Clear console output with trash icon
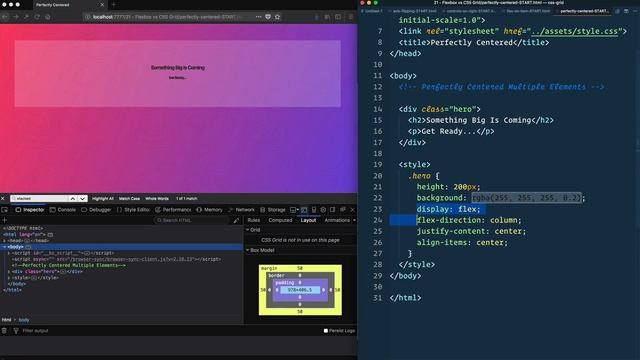The image size is (640, 360). (4, 331)
